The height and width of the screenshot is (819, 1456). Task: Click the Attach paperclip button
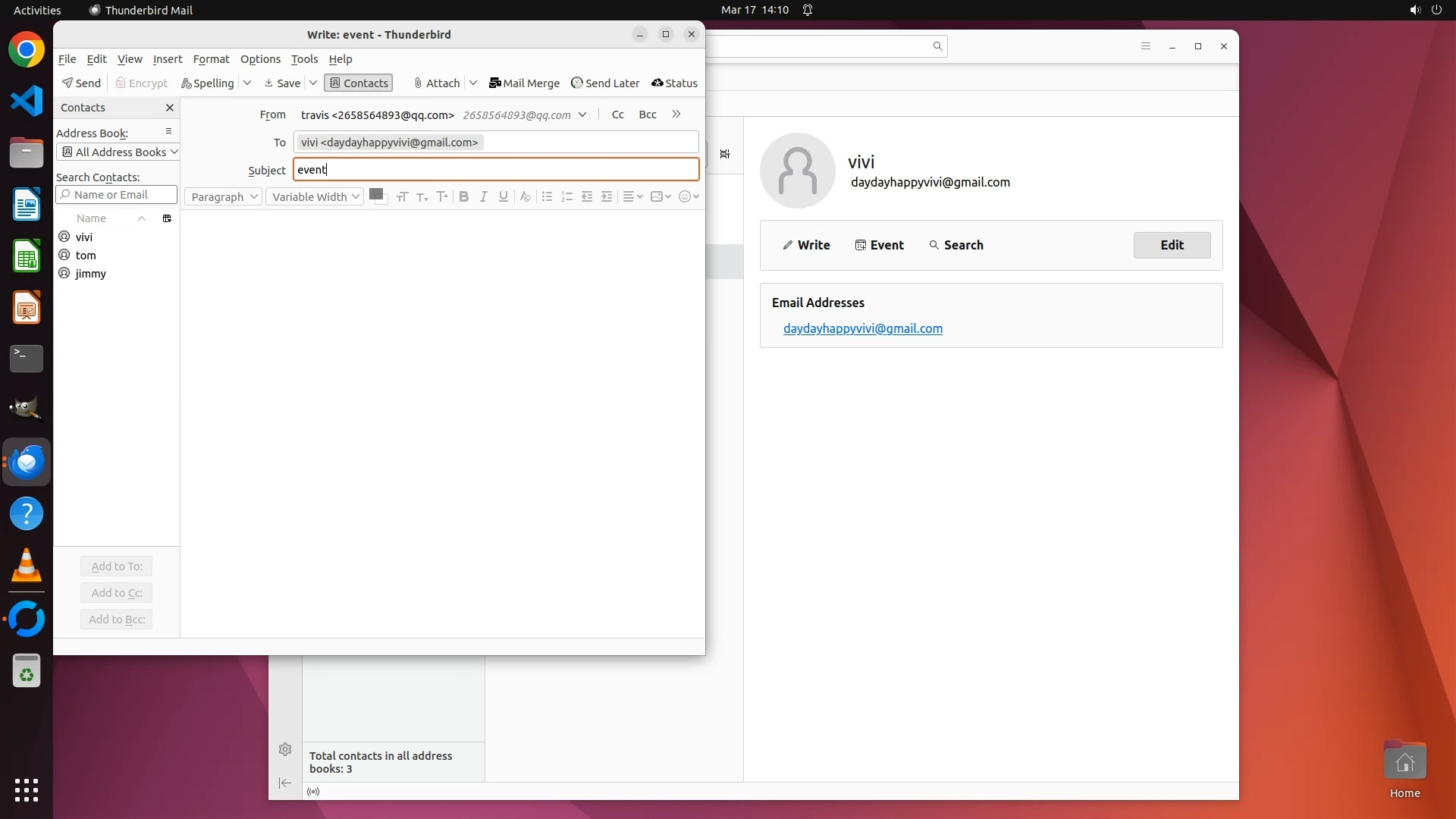coord(437,83)
